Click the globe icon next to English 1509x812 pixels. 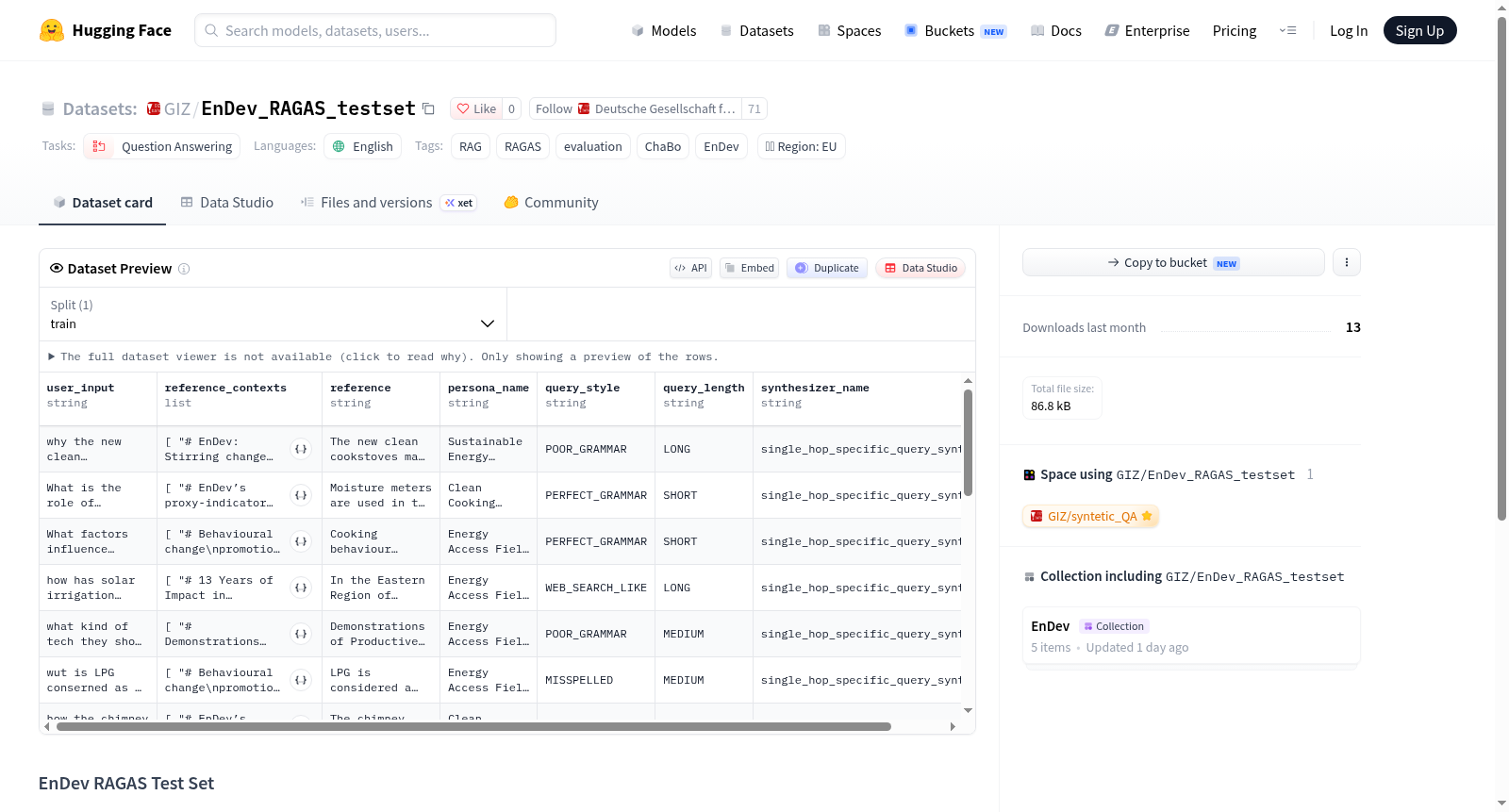340,146
